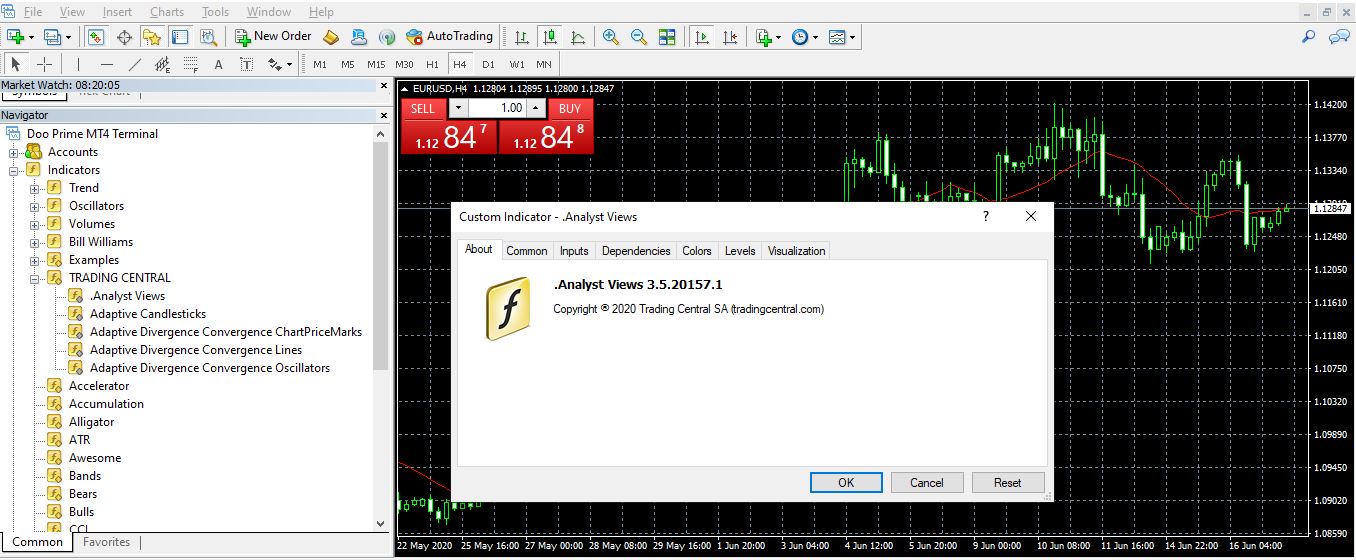1356x560 pixels.
Task: Open the chart templates dropdown
Action: pos(842,37)
